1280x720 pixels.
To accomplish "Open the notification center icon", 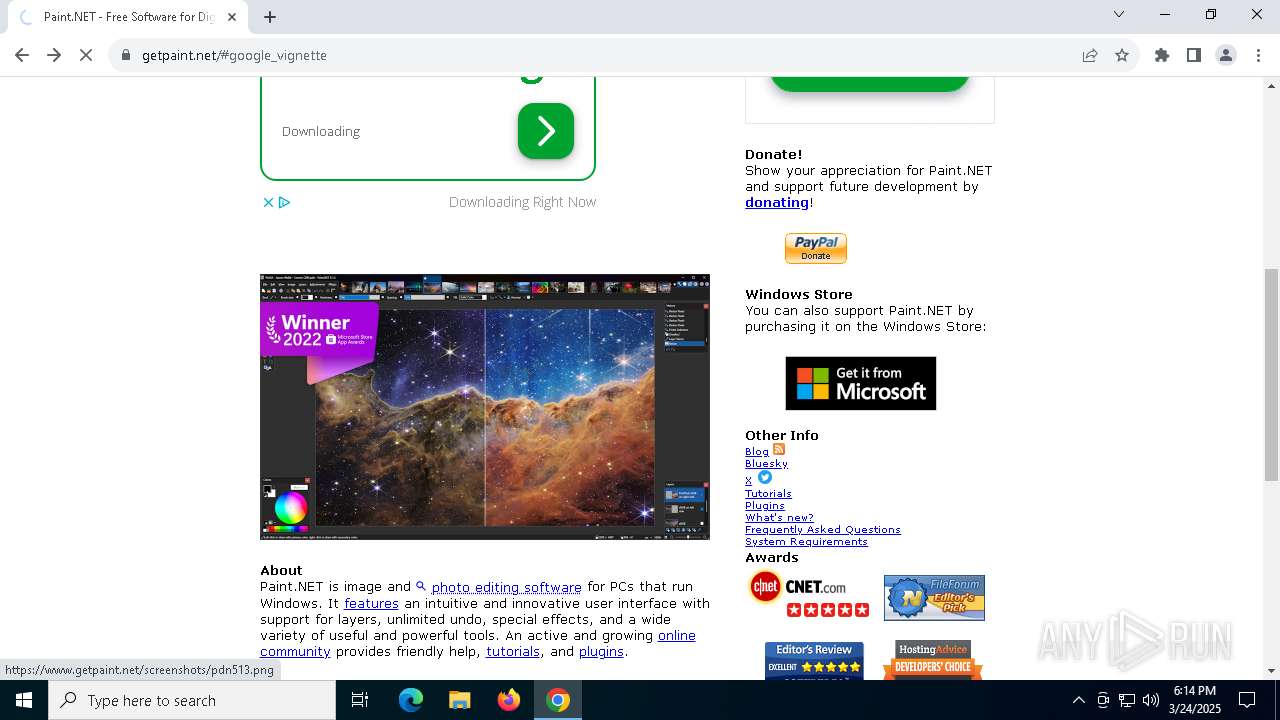I will click(x=1247, y=700).
